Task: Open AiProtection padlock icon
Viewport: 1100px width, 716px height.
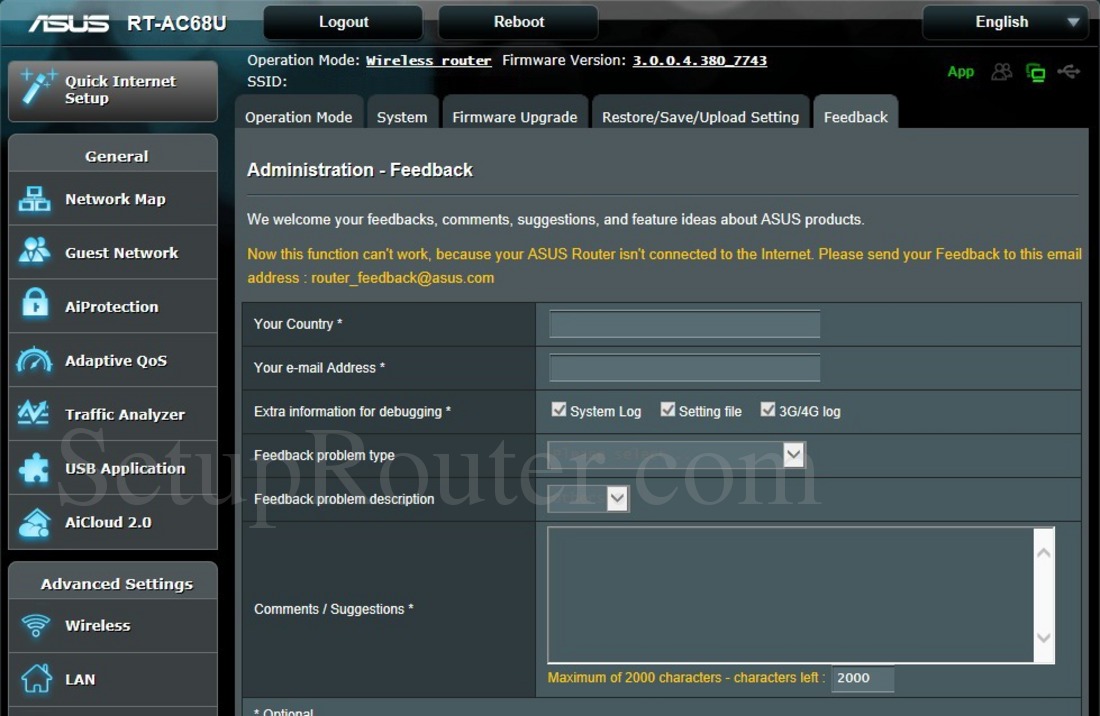Action: pyautogui.click(x=34, y=304)
